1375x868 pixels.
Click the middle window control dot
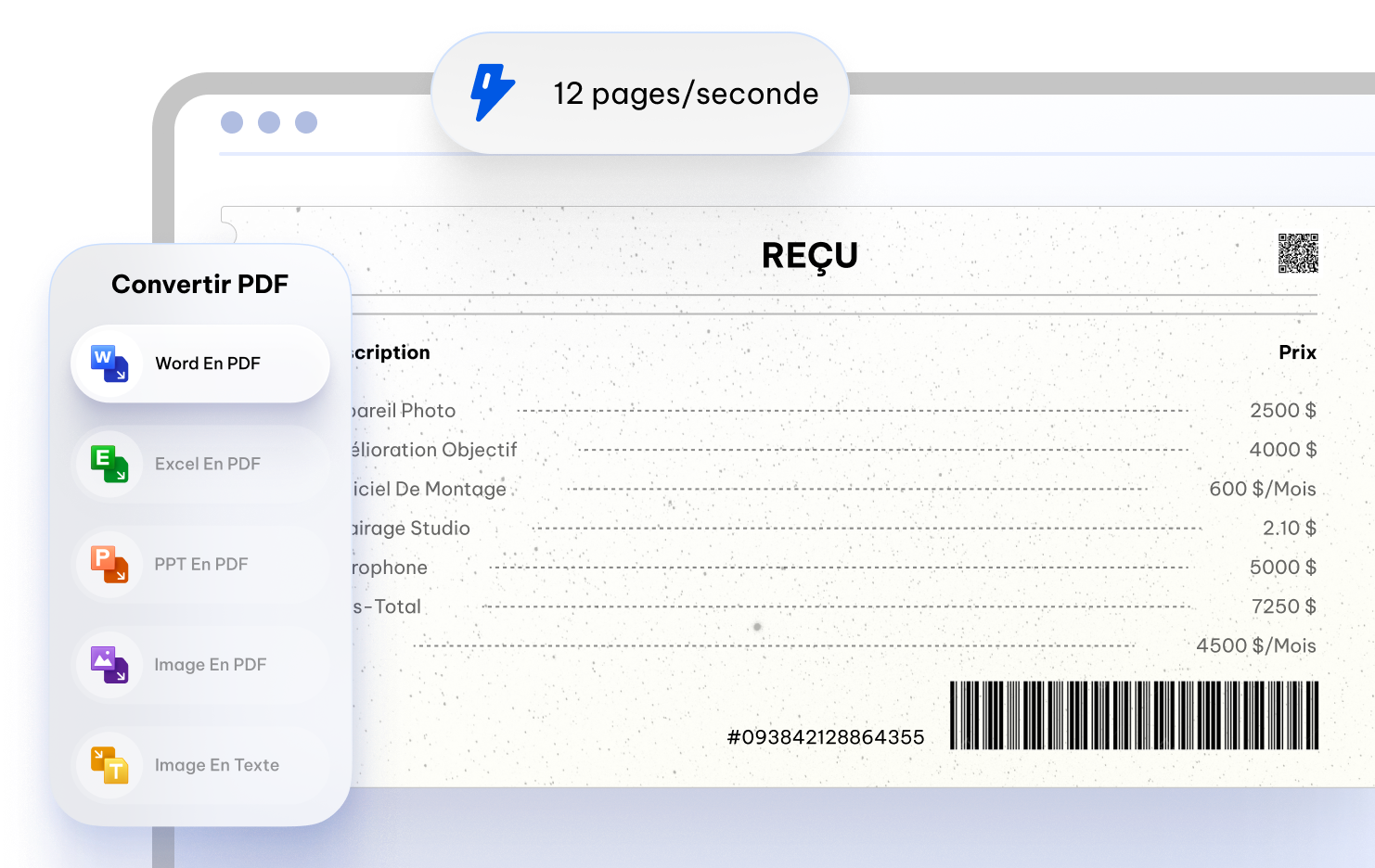[x=269, y=122]
